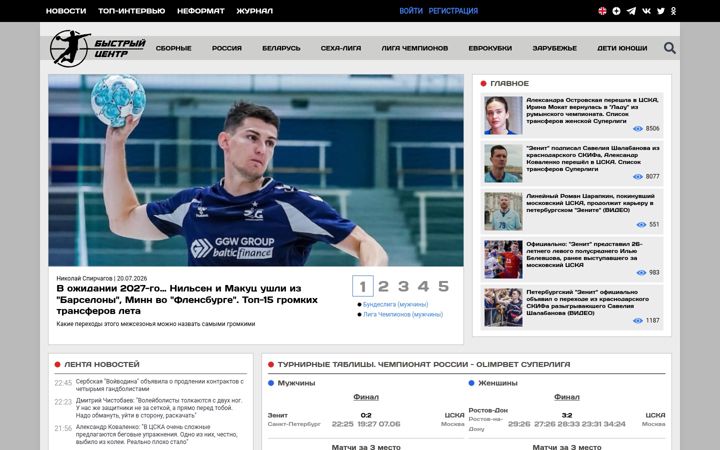This screenshot has width=720, height=450.
Task: Click Ростов-Дон team in women's final
Action: click(x=488, y=410)
